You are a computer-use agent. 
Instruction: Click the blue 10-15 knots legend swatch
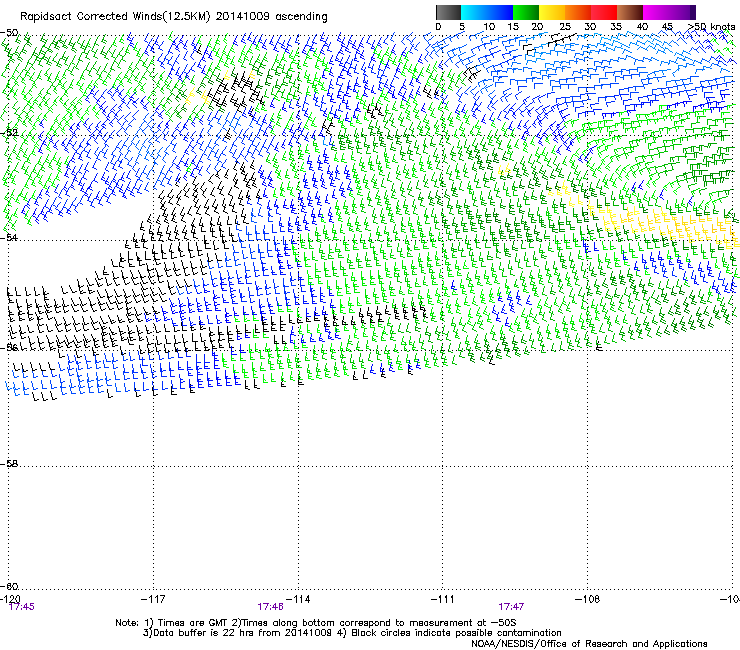500,12
